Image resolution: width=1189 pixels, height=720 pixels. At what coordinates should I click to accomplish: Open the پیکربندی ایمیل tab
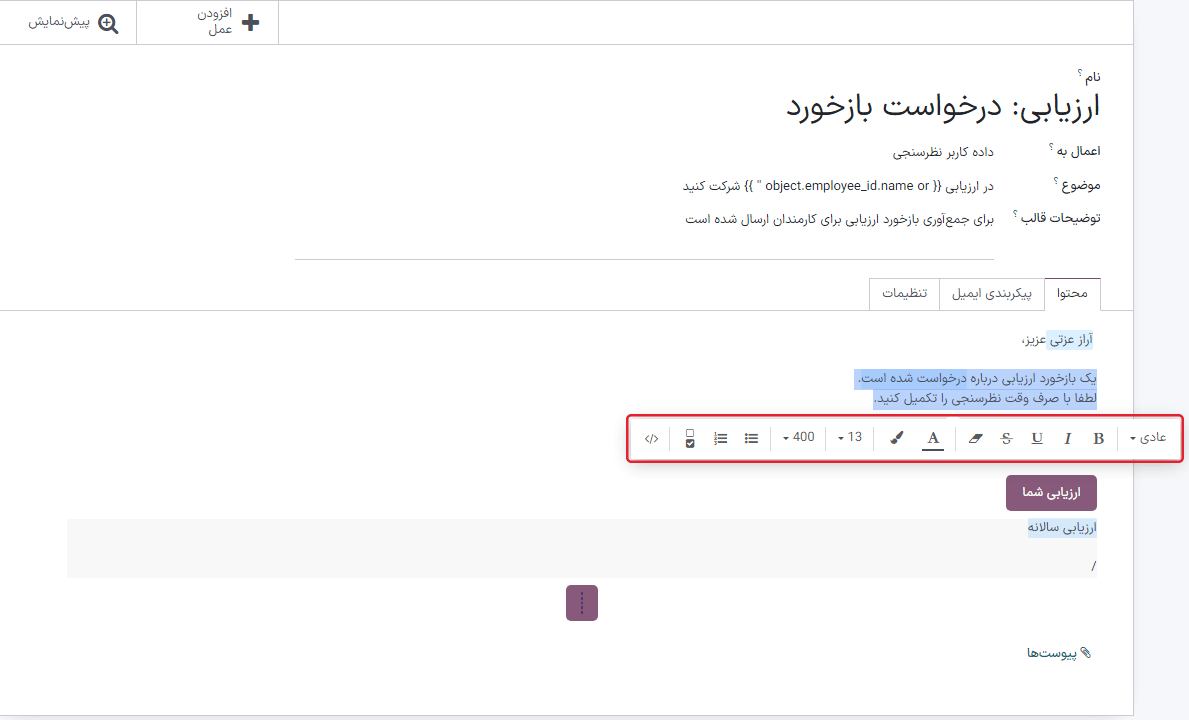(991, 293)
